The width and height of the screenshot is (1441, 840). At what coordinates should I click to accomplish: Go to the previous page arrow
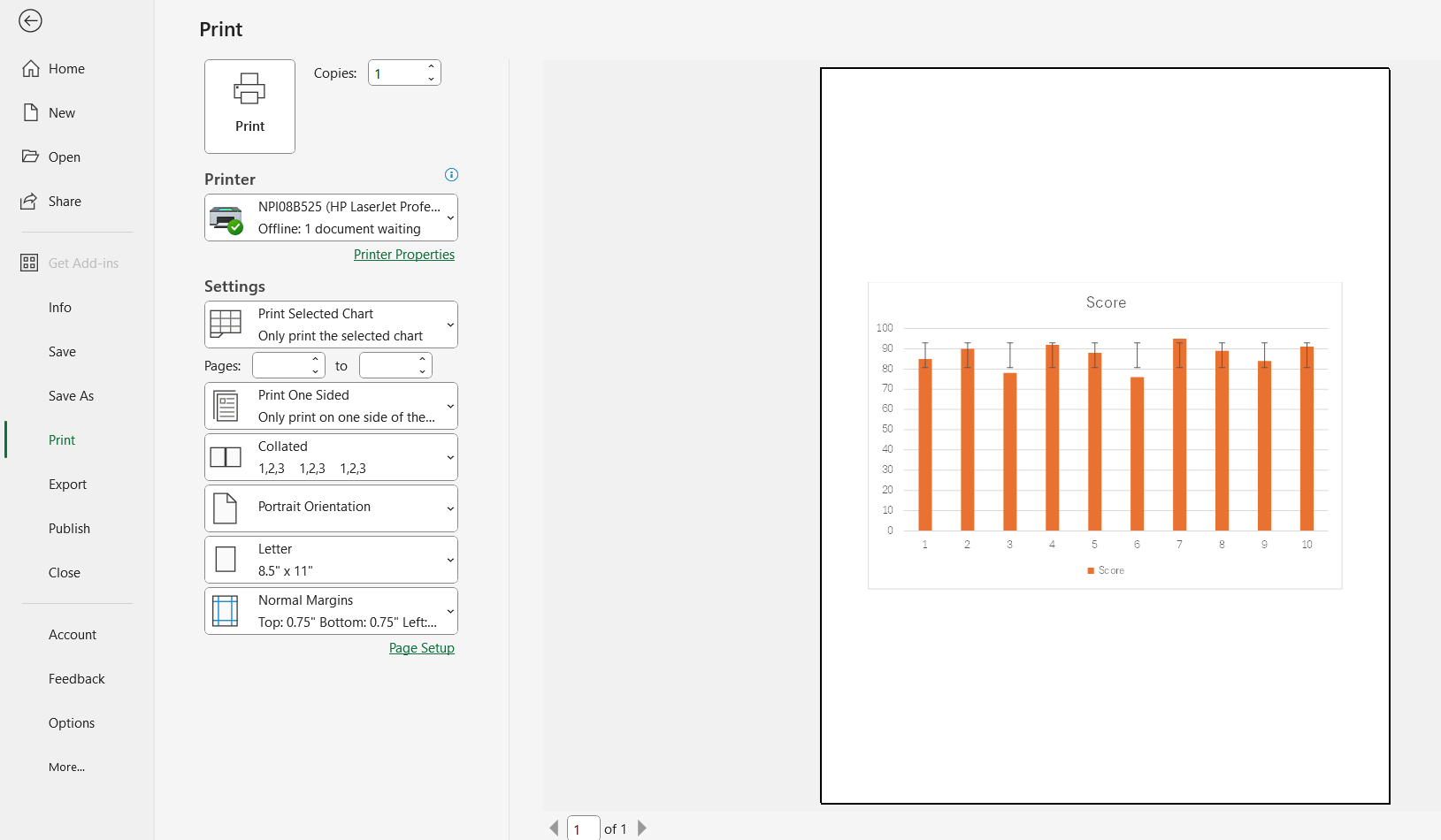point(554,829)
